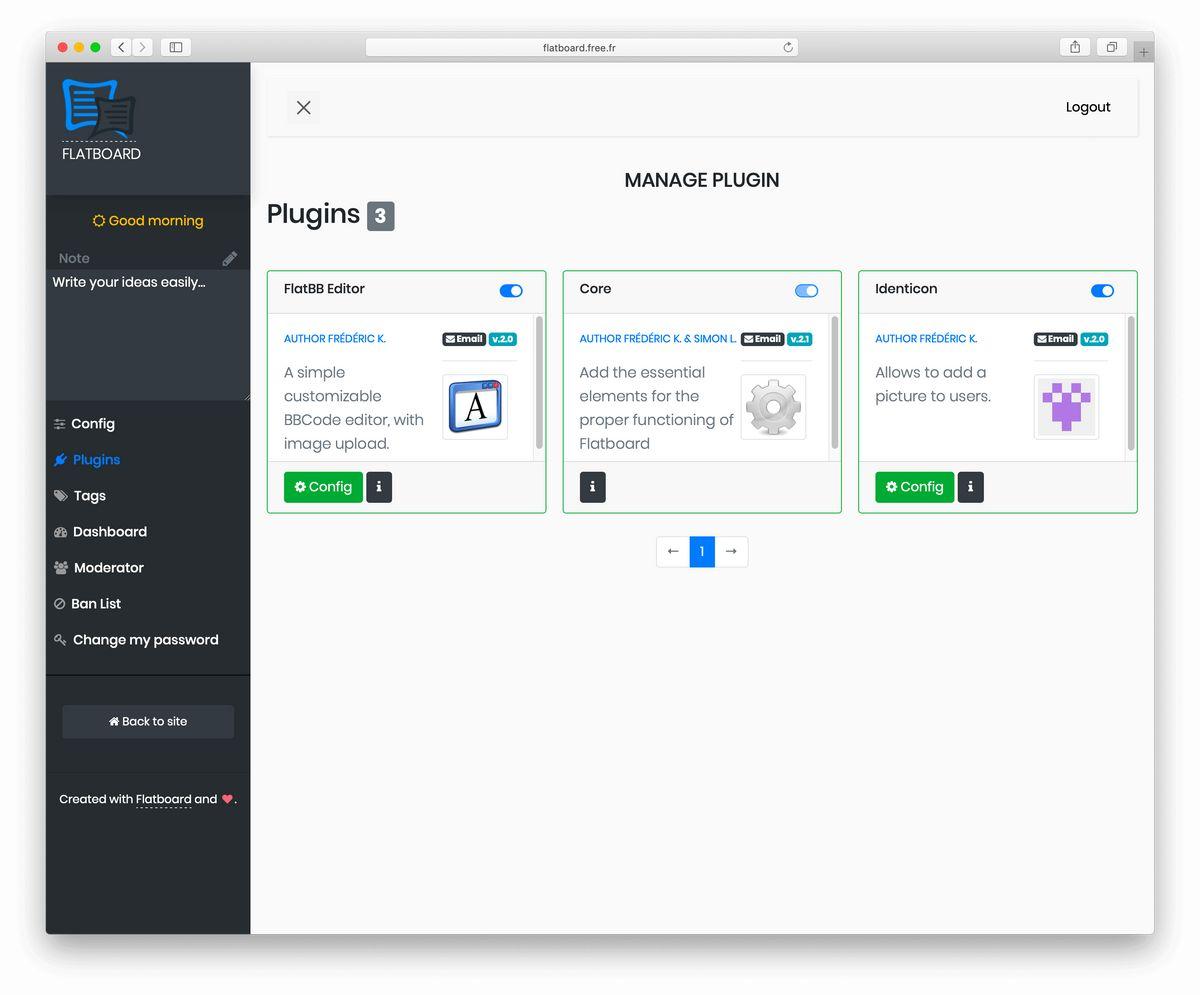Screen dimensions: 1200x995
Task: Click the Core card scrollbar
Action: tap(835, 383)
